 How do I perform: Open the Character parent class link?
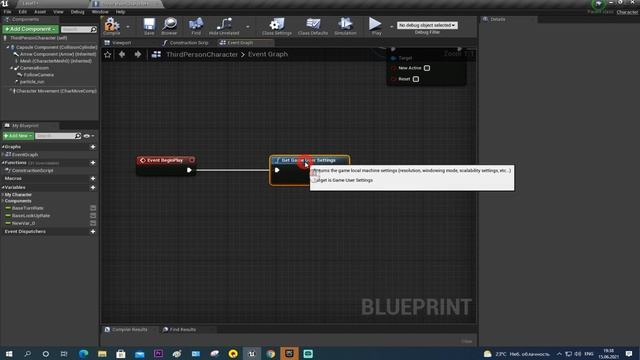(627, 12)
